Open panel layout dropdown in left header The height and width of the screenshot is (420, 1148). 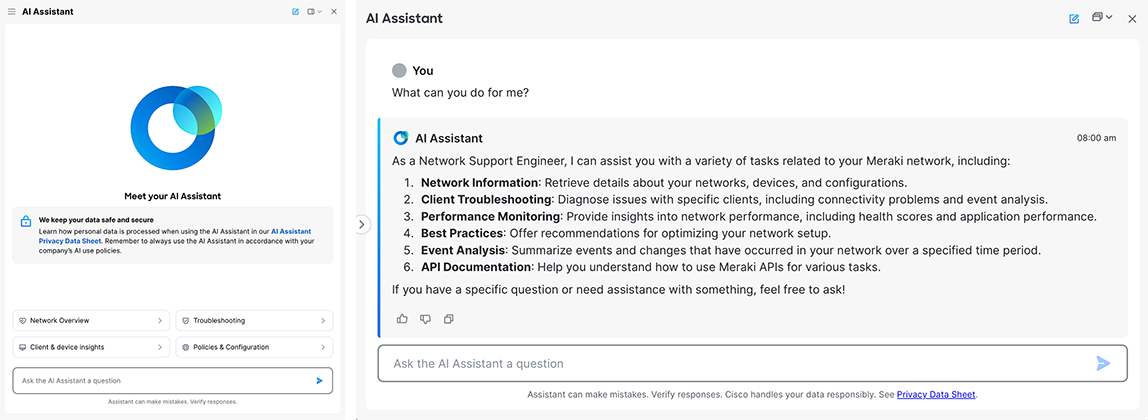point(315,12)
